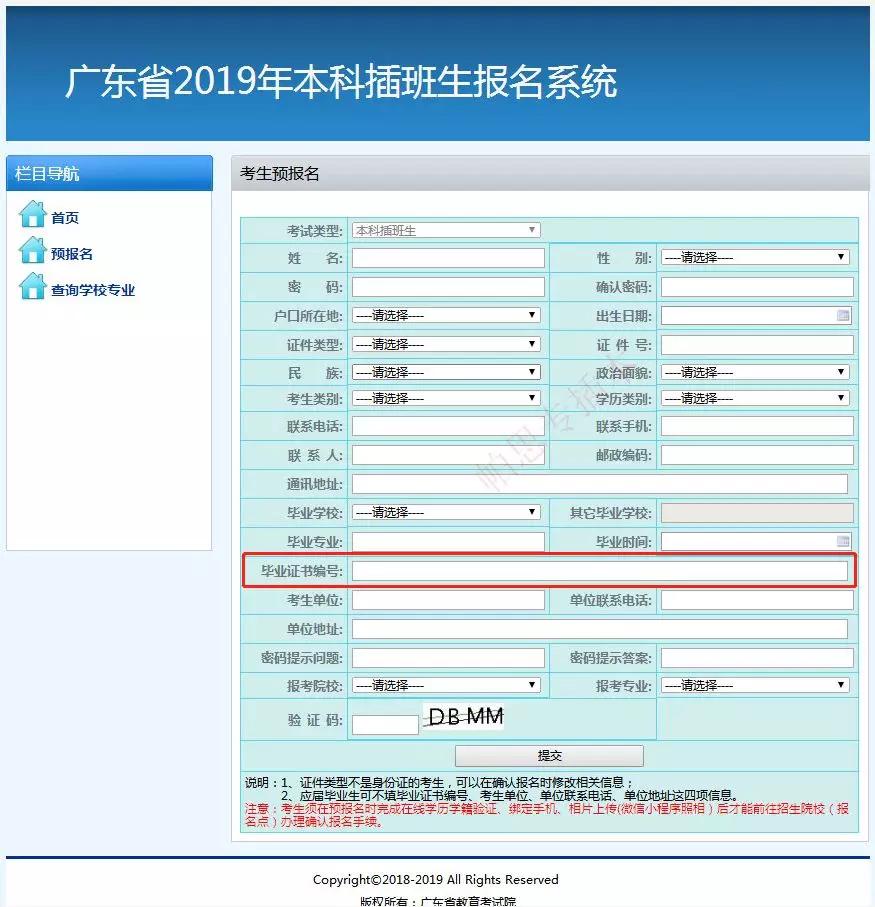Screen dimensions: 875x907
Task: Focus the 单位地址 input field
Action: pos(600,629)
